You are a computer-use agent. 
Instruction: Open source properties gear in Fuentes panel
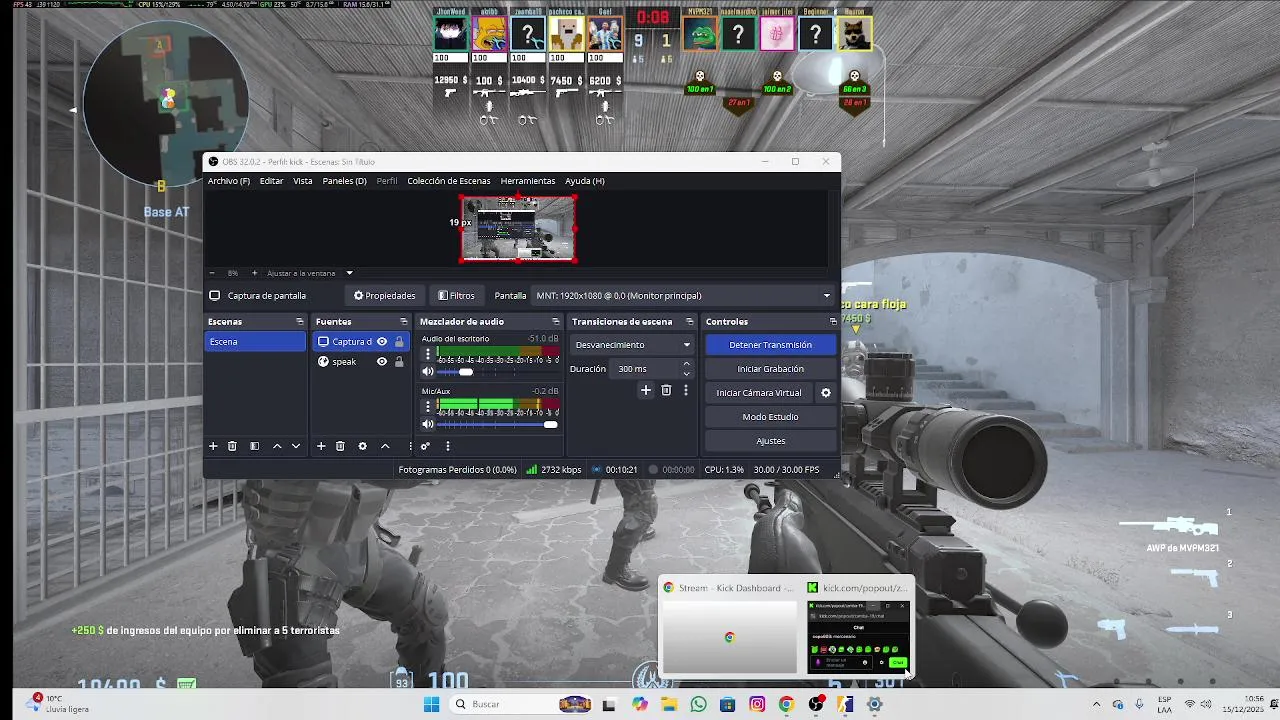(362, 446)
